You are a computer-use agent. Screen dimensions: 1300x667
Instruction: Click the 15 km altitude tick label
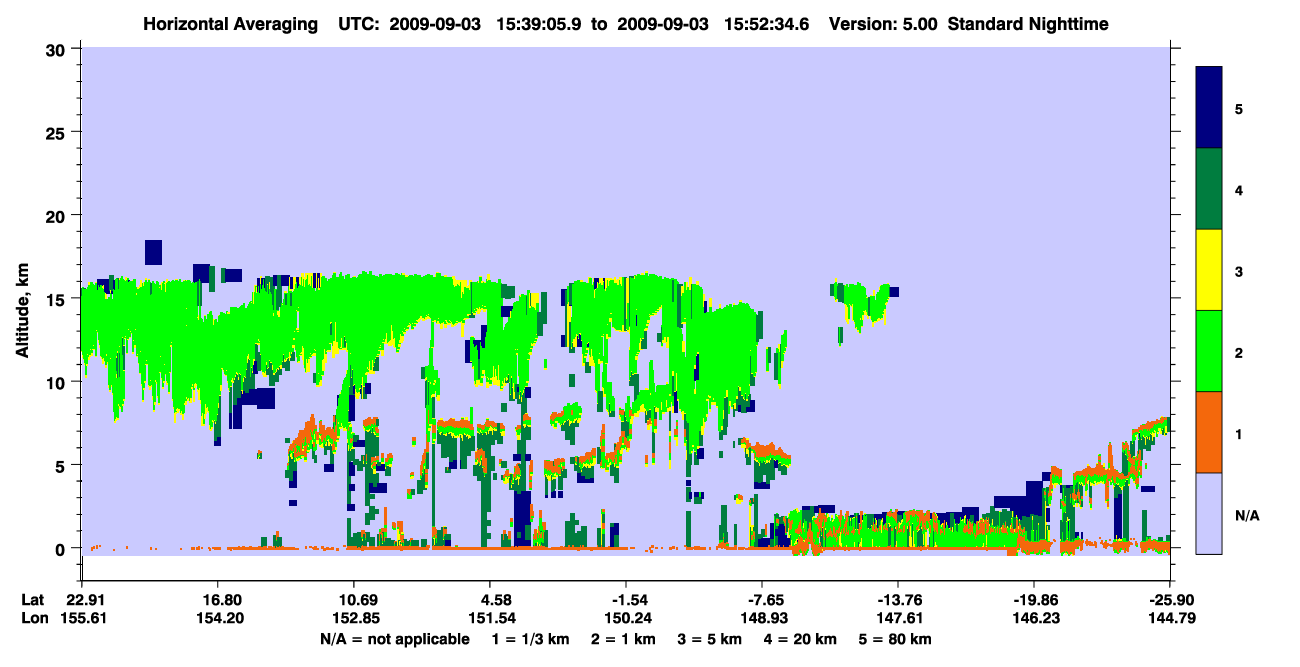click(59, 299)
